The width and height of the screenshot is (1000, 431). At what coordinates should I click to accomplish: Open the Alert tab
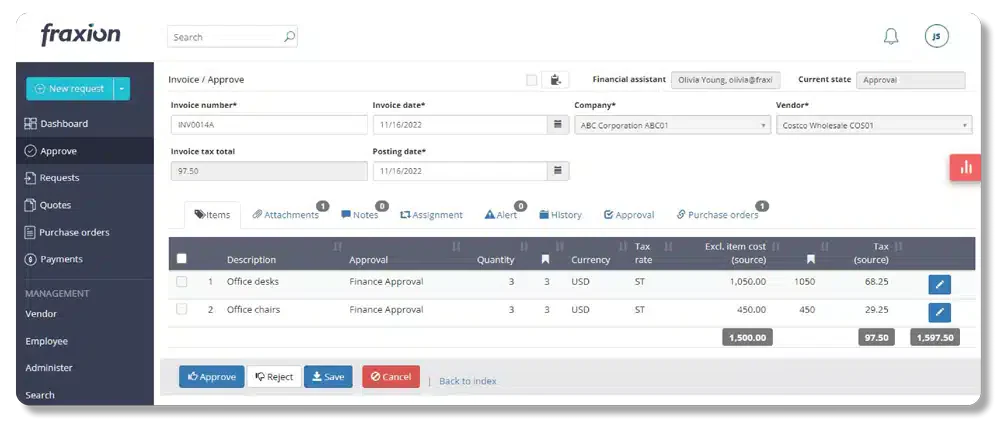501,215
